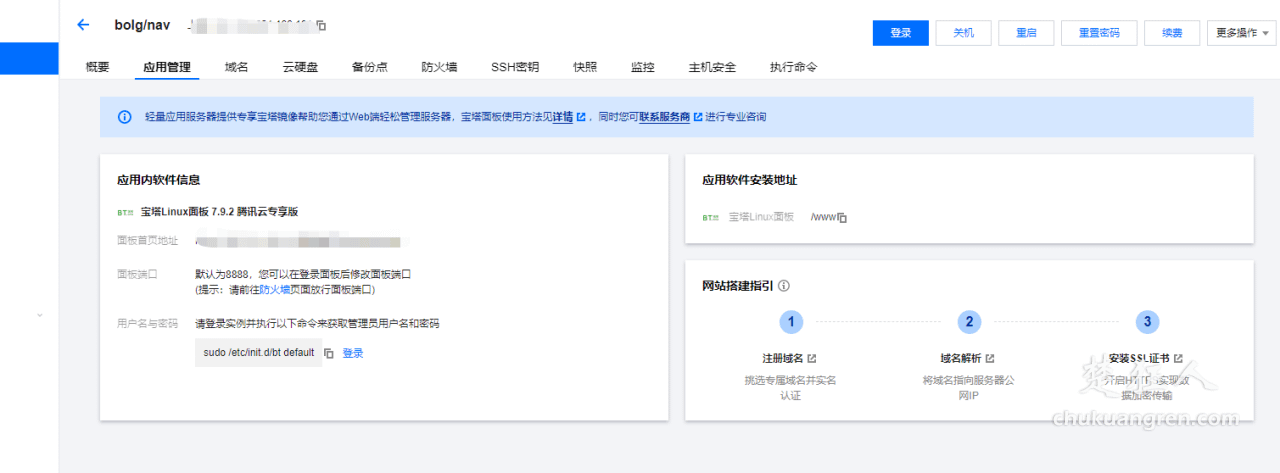1280x473 pixels.
Task: Click the back arrow next to bolg/nav
Action: (83, 25)
